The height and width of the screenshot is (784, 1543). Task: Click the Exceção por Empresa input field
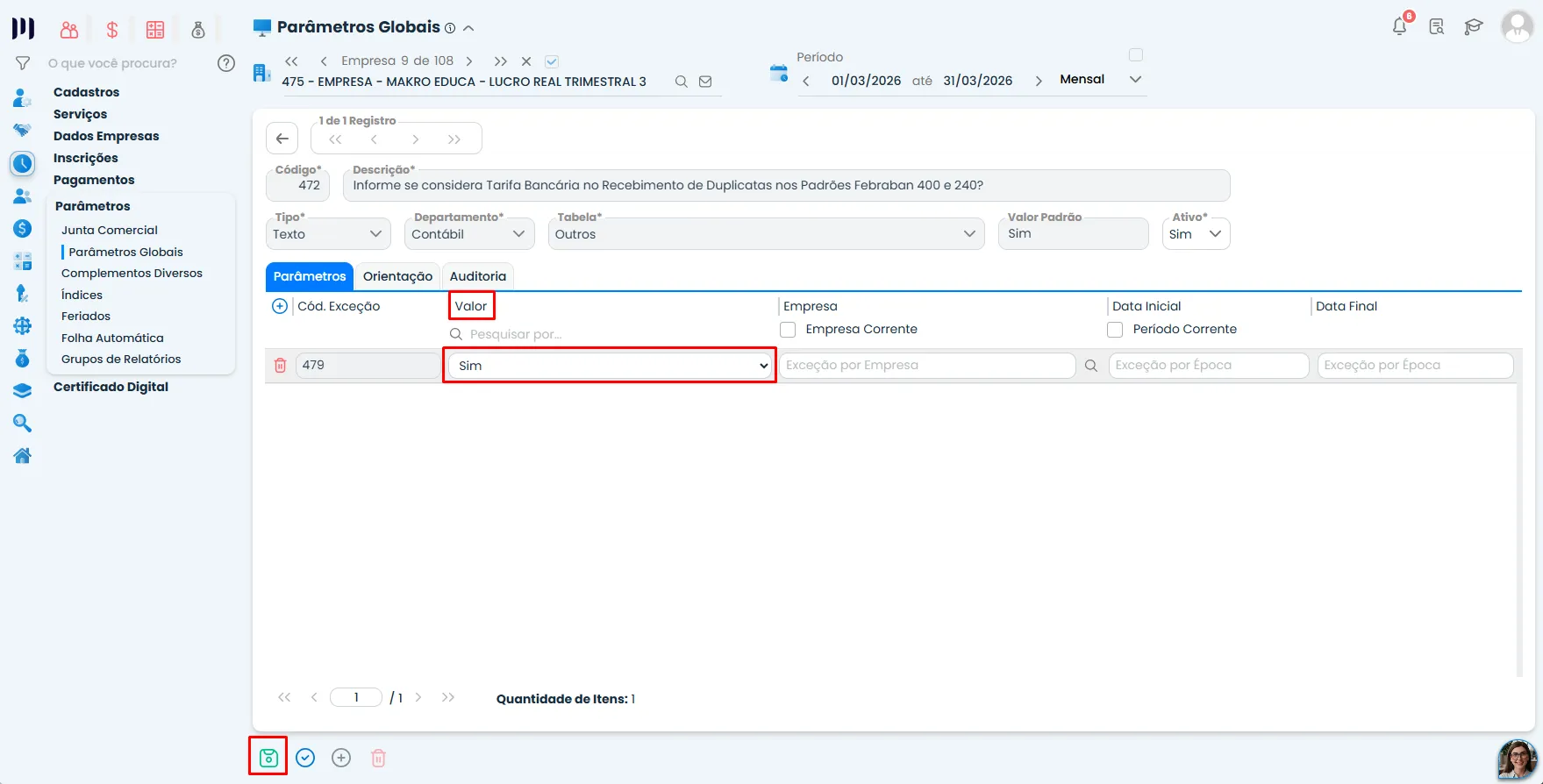click(x=927, y=366)
